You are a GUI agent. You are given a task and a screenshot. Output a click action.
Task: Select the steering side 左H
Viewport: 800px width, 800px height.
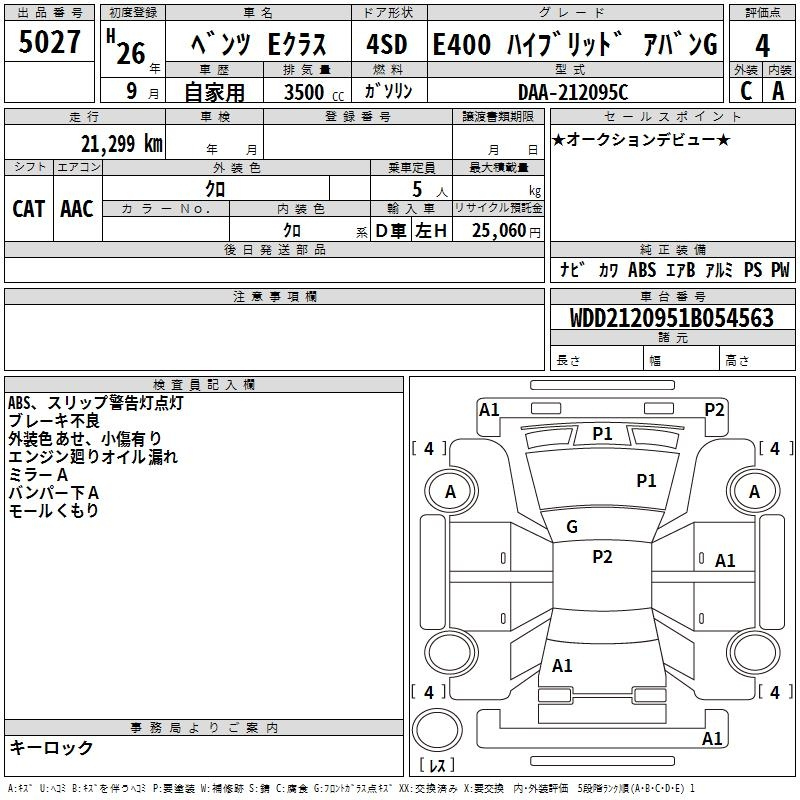click(431, 231)
